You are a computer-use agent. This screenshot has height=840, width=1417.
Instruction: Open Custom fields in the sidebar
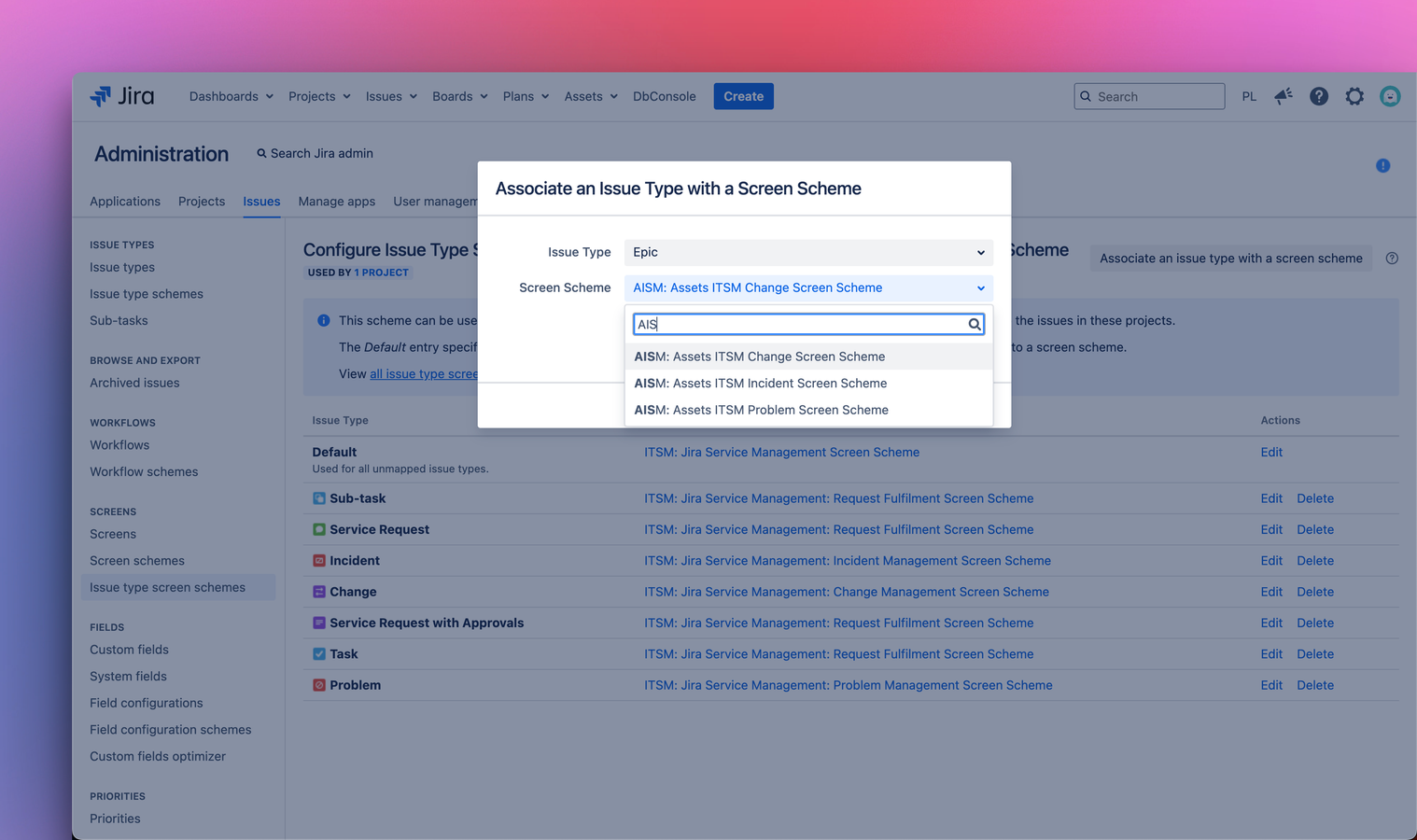(129, 650)
